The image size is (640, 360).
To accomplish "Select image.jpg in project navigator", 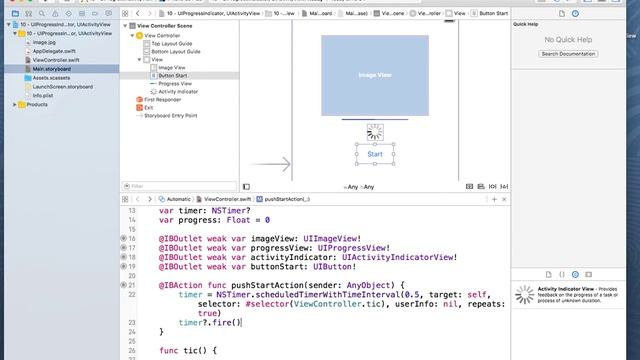I will click(44, 42).
